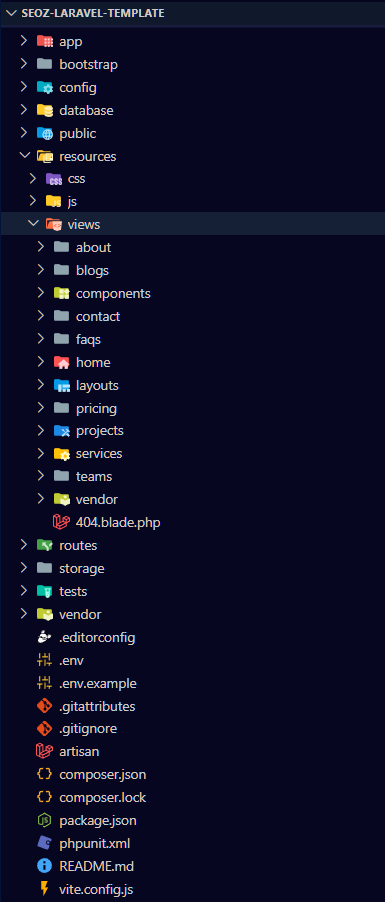Select the teams folder name
Screen dimensions: 385x902
coord(94,476)
